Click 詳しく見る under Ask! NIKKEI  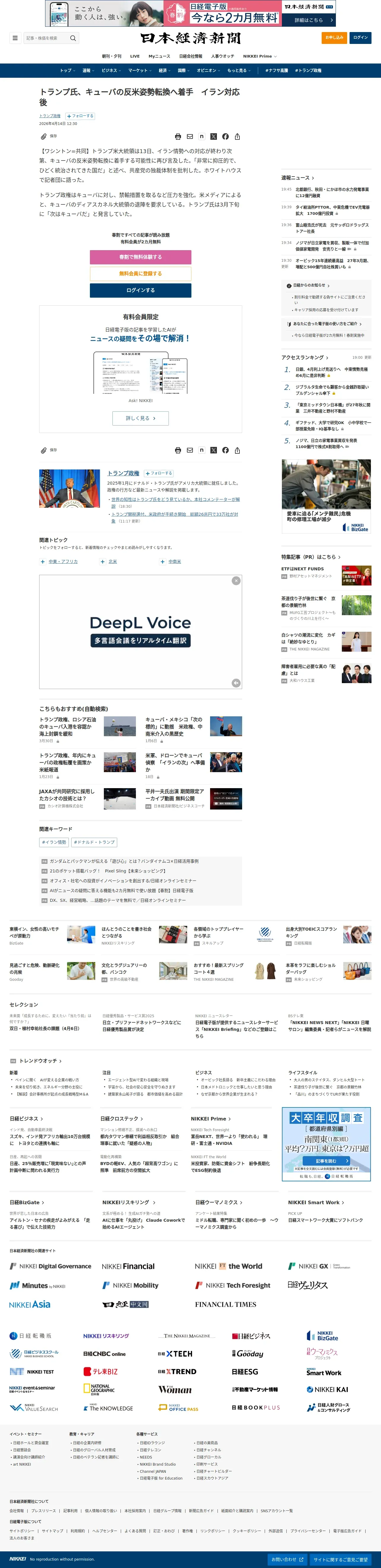point(141,418)
